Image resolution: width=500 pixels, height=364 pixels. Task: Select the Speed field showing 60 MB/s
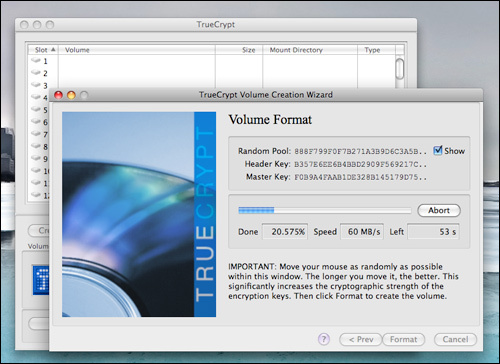(362, 232)
